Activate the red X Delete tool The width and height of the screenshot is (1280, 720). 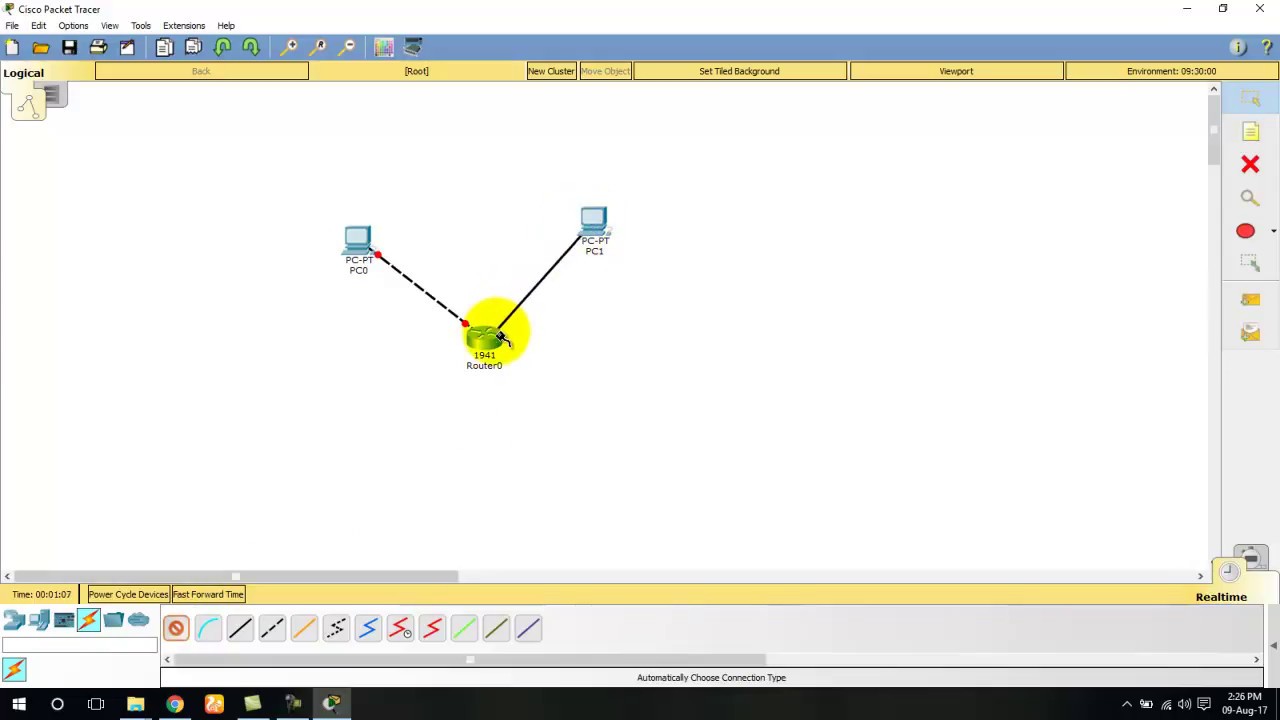point(1250,164)
